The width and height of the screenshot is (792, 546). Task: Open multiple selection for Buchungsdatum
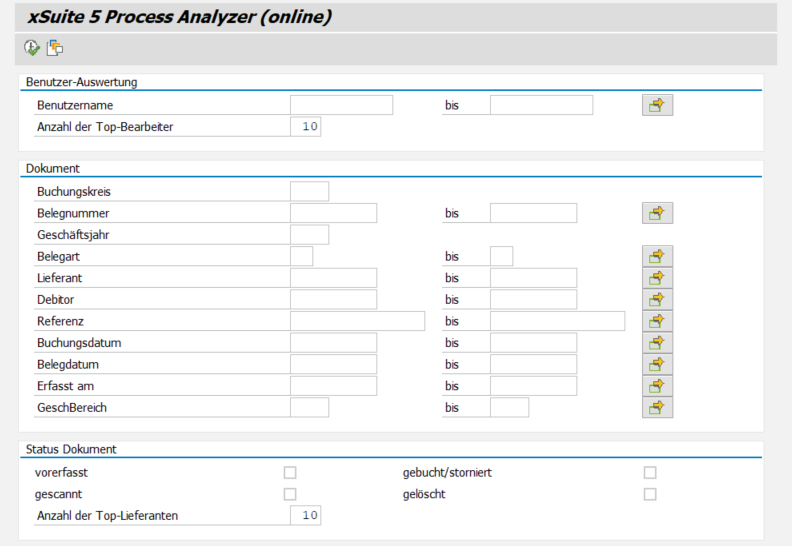pos(657,343)
